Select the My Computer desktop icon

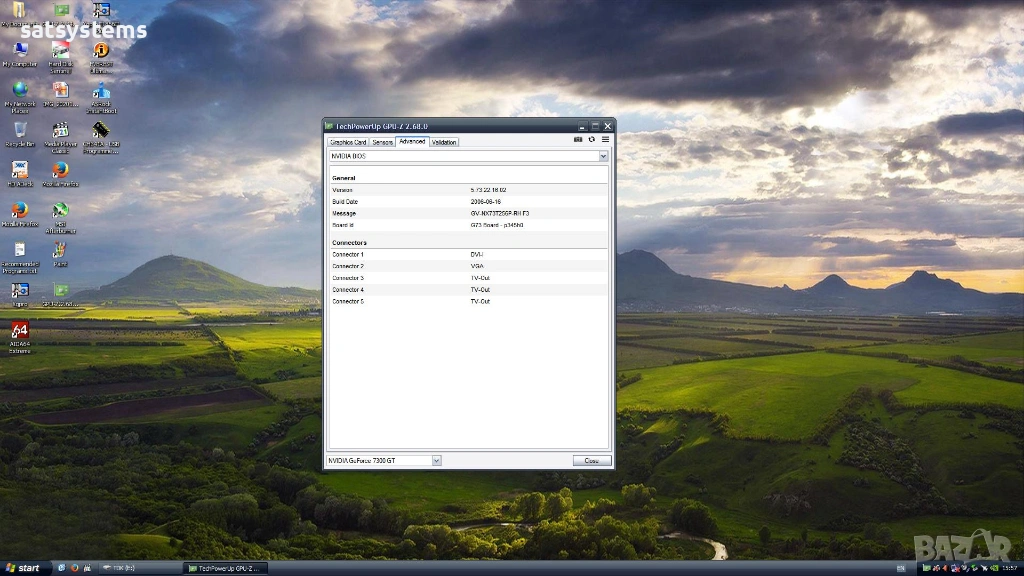click(x=19, y=50)
